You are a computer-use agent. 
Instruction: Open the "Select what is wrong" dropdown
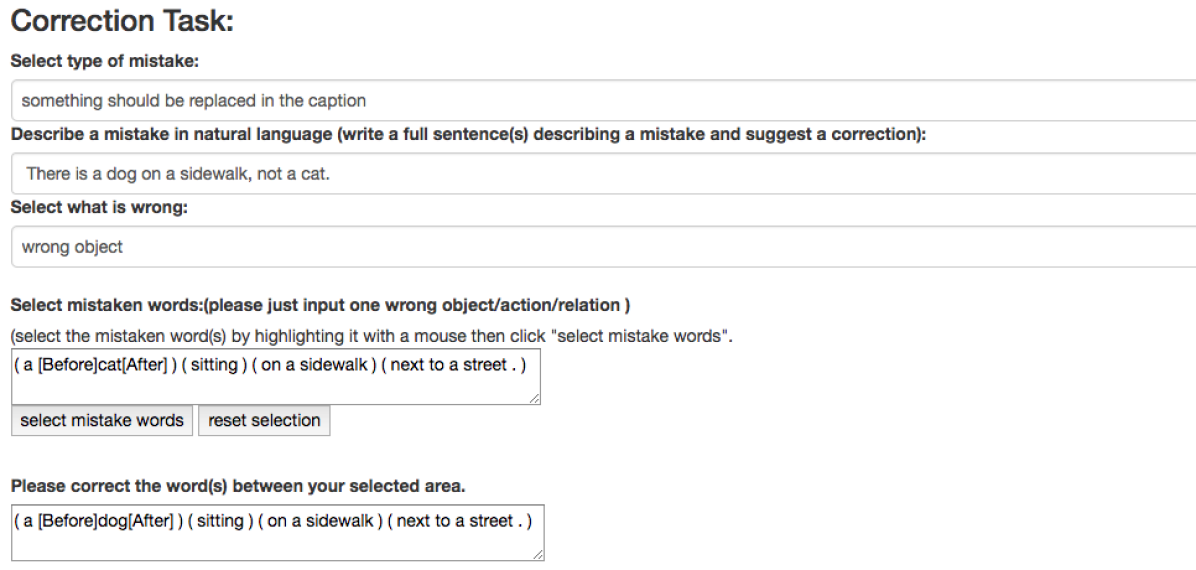(x=600, y=246)
